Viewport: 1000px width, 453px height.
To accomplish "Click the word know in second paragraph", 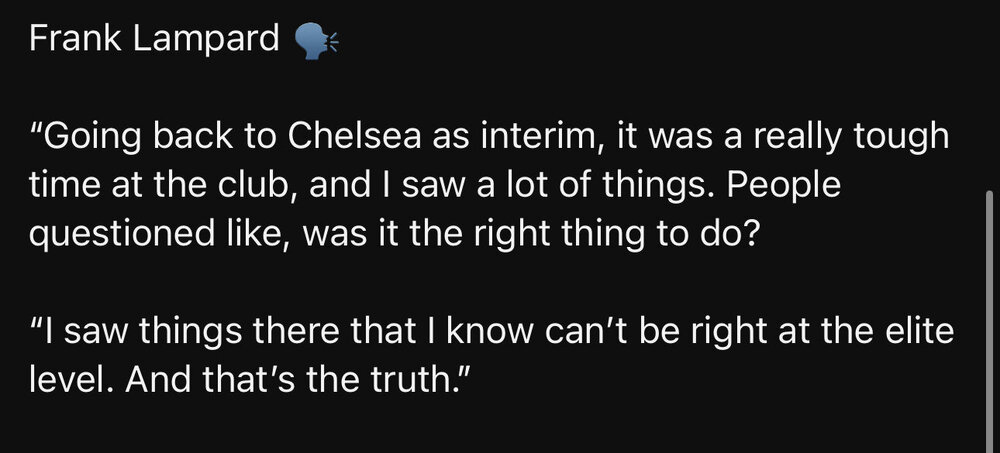I will click(x=492, y=332).
